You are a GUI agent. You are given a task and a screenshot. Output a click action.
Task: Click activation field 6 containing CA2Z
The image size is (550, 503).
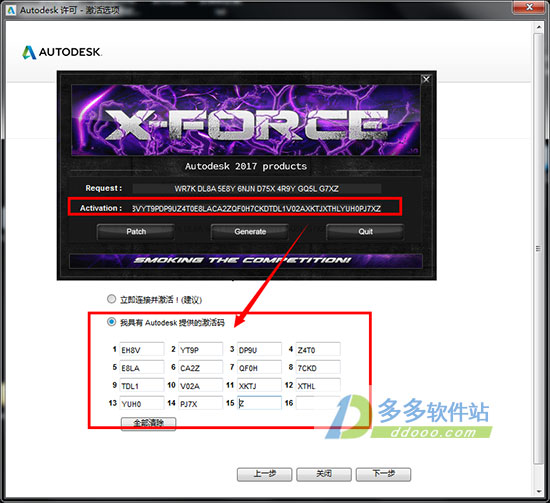click(x=200, y=367)
